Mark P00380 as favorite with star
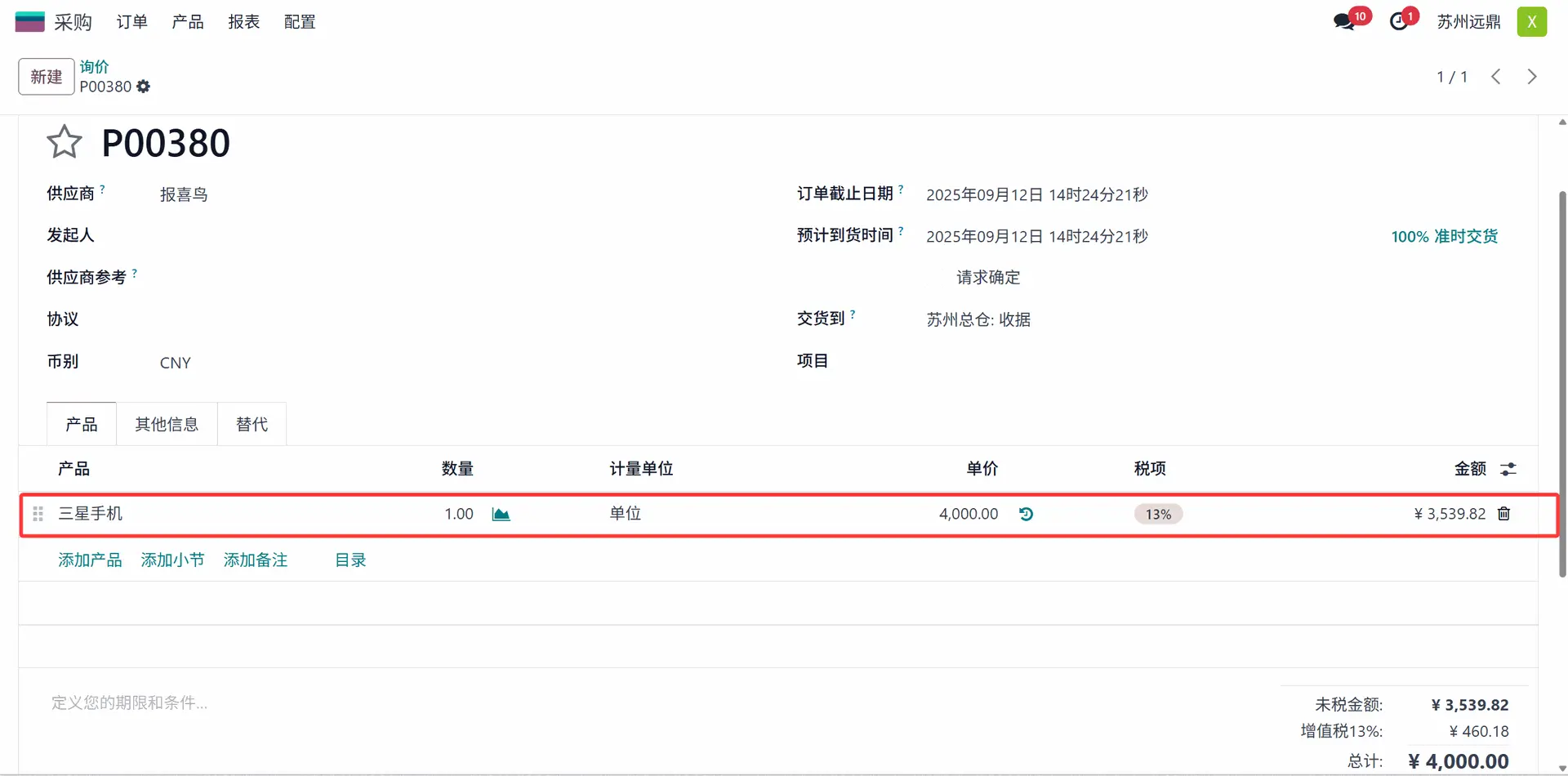1568x776 pixels. point(64,142)
